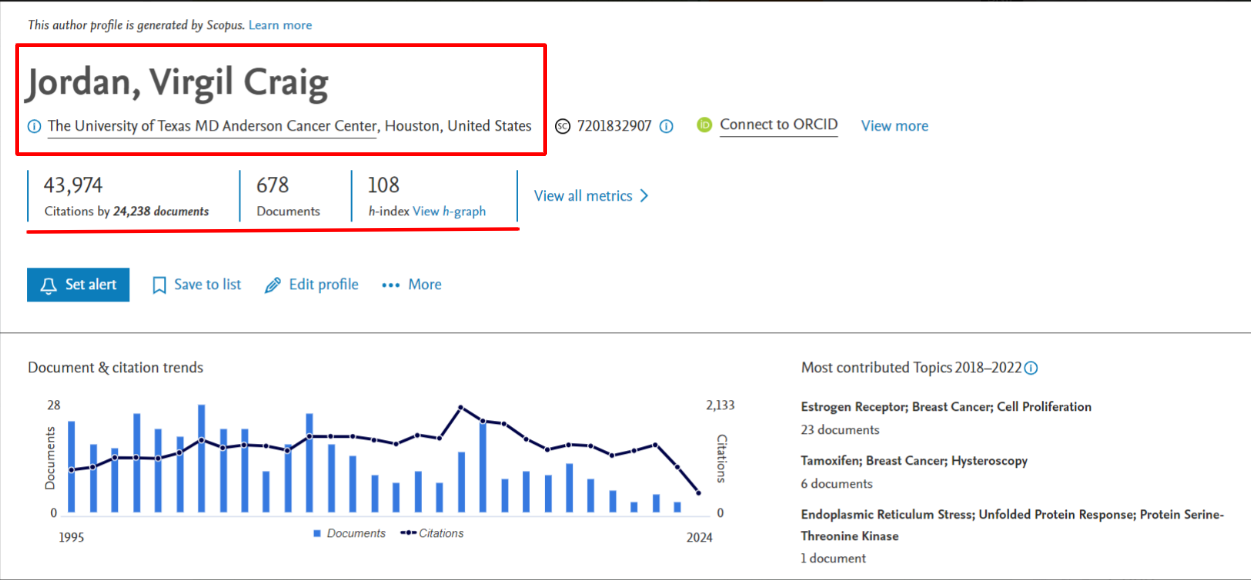Click the green ORCID iD icon
The height and width of the screenshot is (580, 1251).
tap(706, 125)
